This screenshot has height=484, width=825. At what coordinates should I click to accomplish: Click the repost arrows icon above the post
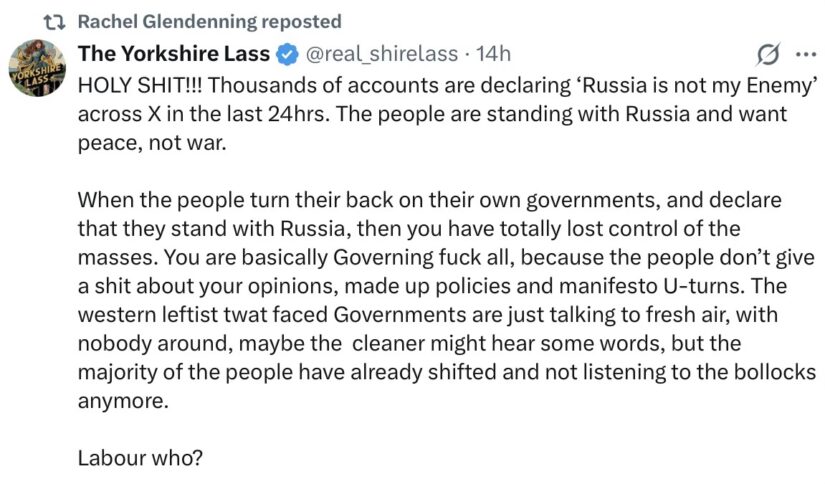click(54, 22)
